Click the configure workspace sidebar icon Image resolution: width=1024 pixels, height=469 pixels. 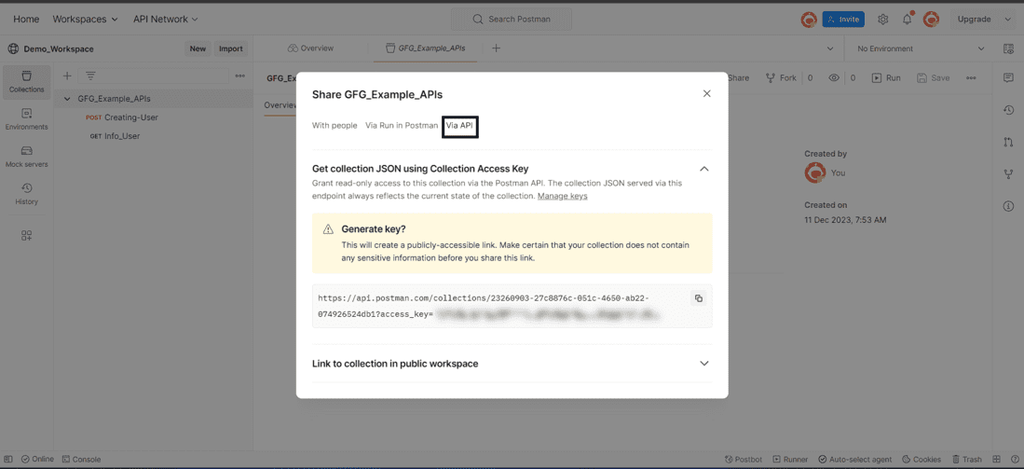pos(27,236)
